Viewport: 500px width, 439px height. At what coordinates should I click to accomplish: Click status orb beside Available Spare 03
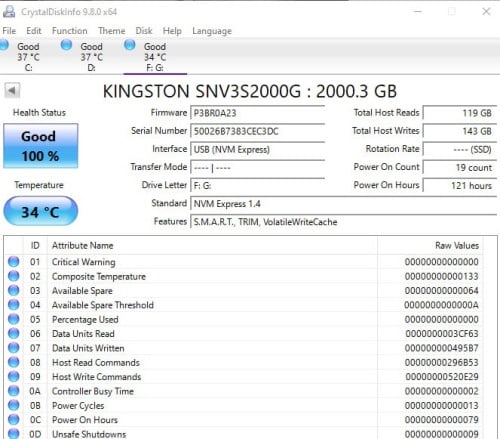(14, 290)
